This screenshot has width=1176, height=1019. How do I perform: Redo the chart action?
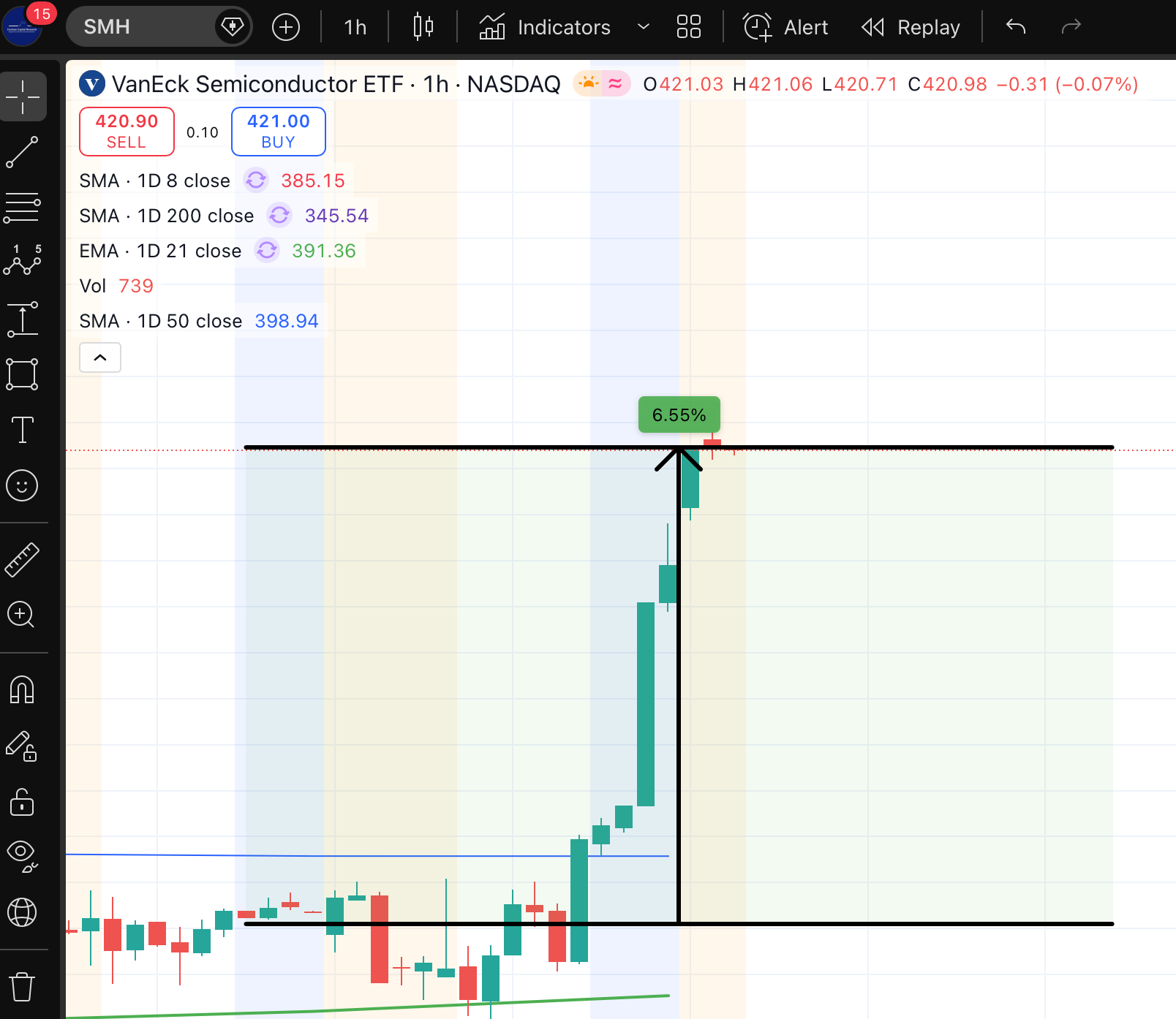point(1071,27)
